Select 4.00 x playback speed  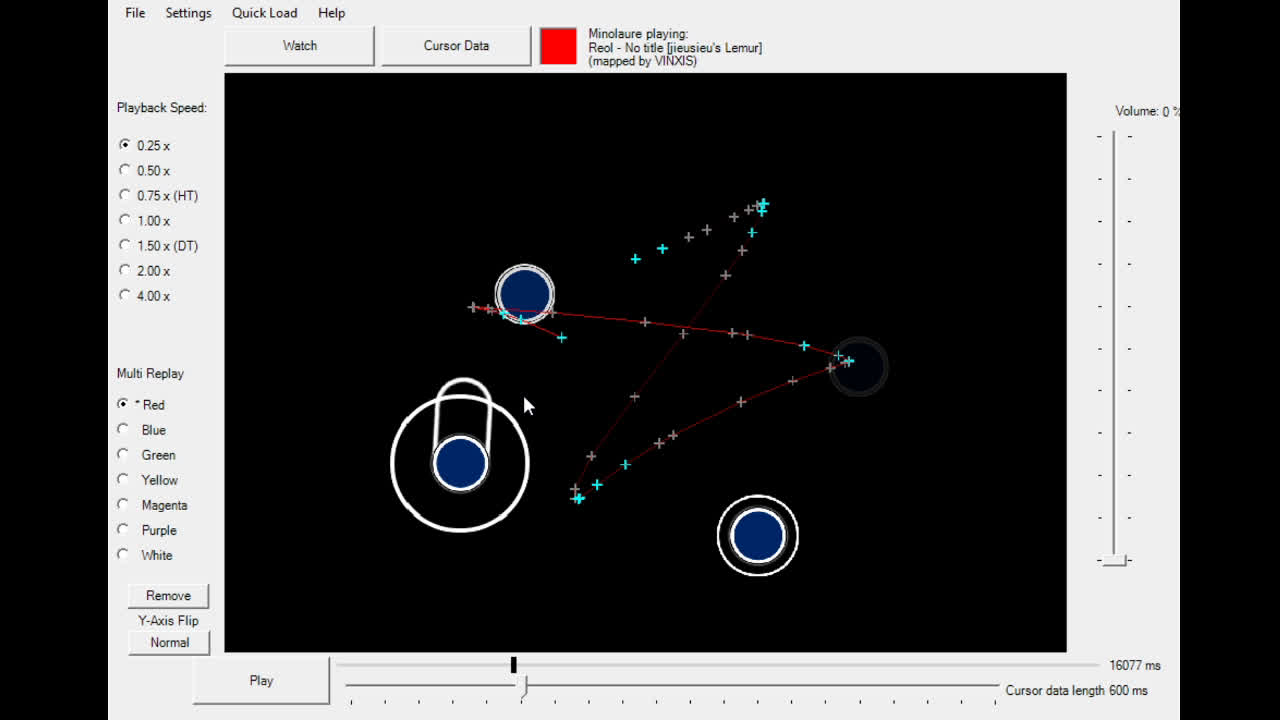pyautogui.click(x=125, y=296)
